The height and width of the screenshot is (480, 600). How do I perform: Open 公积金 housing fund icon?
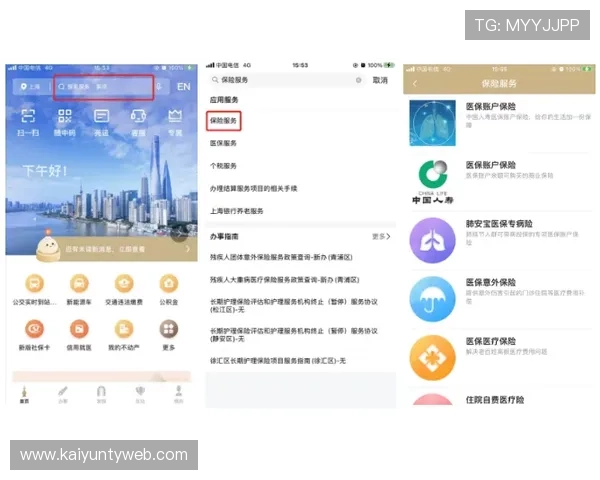(169, 284)
